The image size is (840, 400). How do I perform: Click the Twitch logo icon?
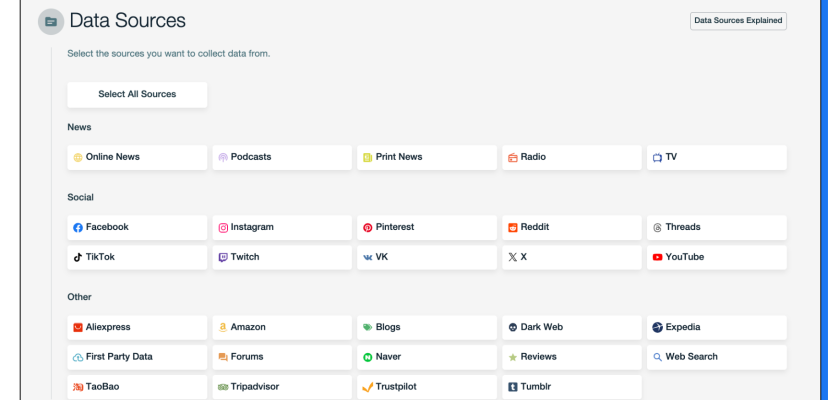(x=223, y=257)
